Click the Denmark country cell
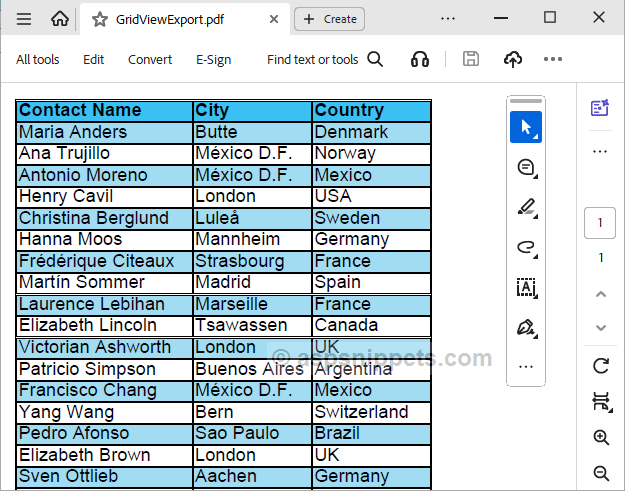The width and height of the screenshot is (625, 491). click(x=371, y=132)
